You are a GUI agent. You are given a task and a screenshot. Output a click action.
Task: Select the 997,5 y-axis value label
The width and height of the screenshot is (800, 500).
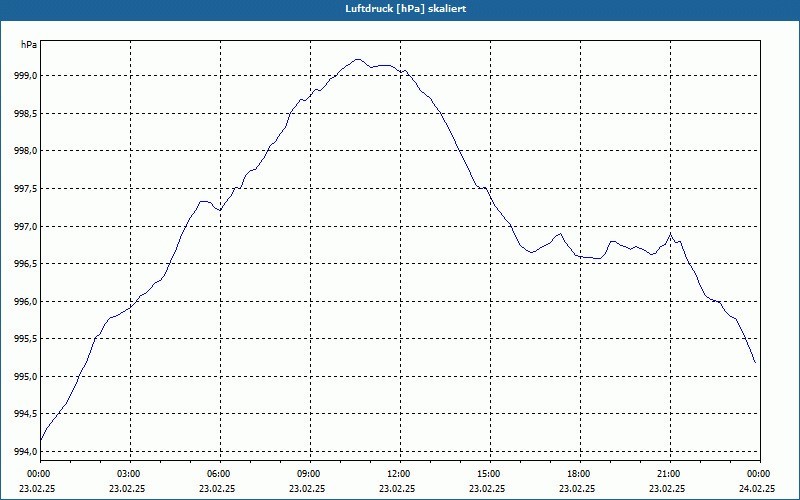(x=25, y=189)
